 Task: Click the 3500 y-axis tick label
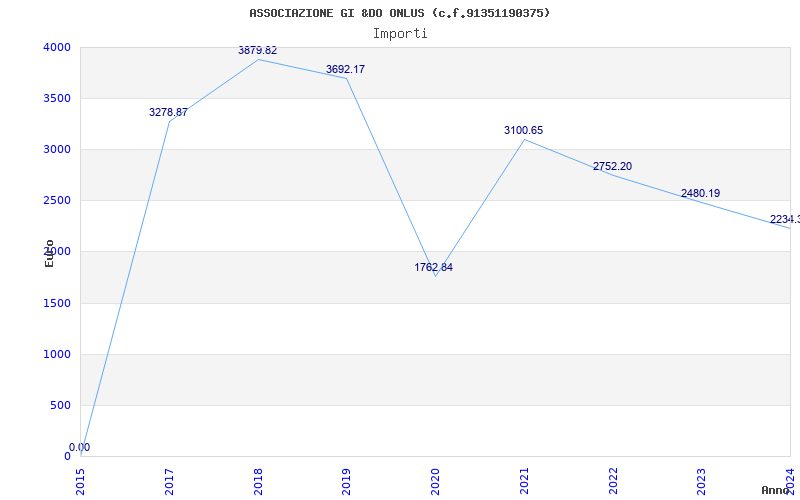click(x=57, y=98)
